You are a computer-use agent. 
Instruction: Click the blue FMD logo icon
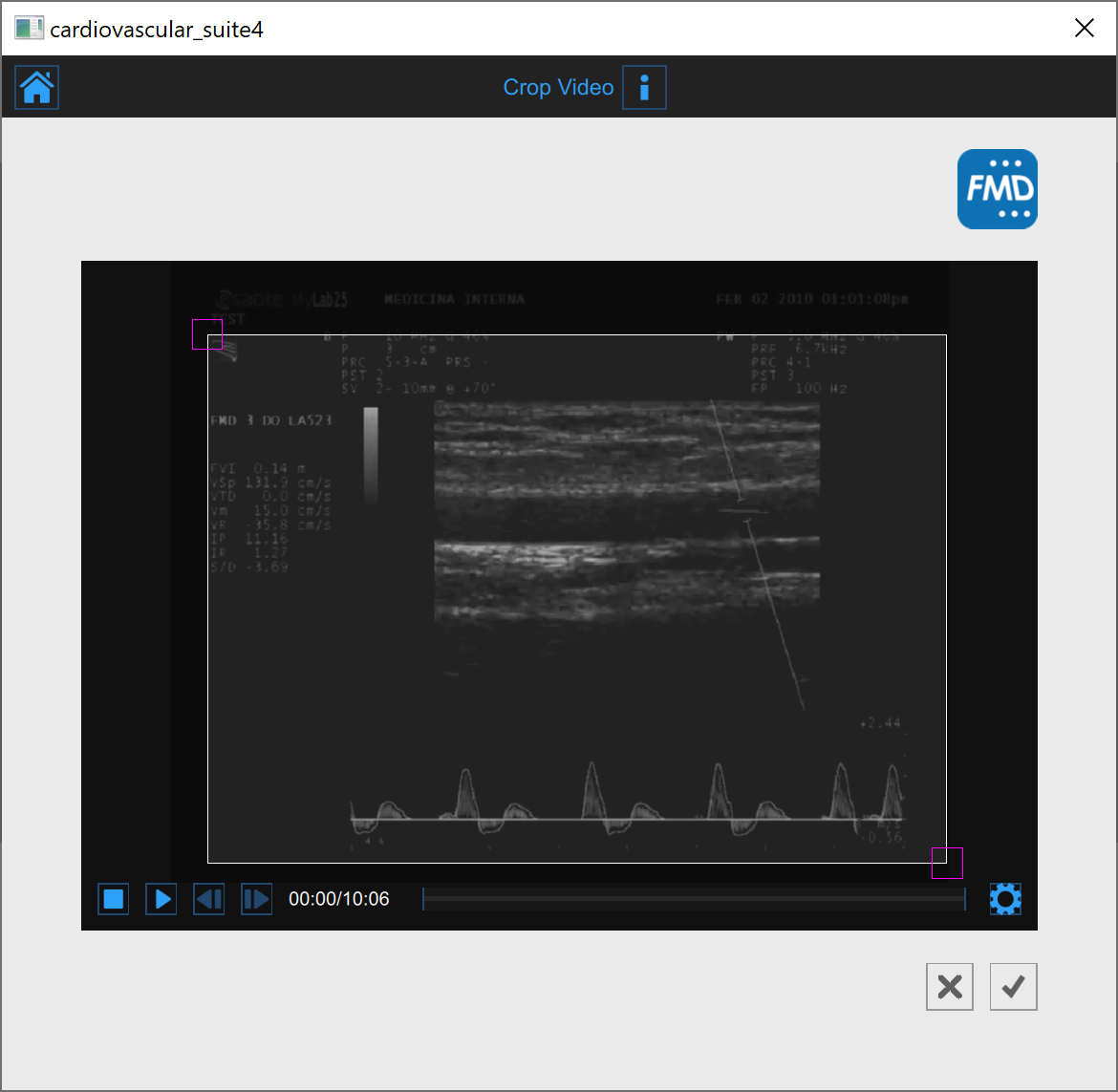tap(997, 189)
